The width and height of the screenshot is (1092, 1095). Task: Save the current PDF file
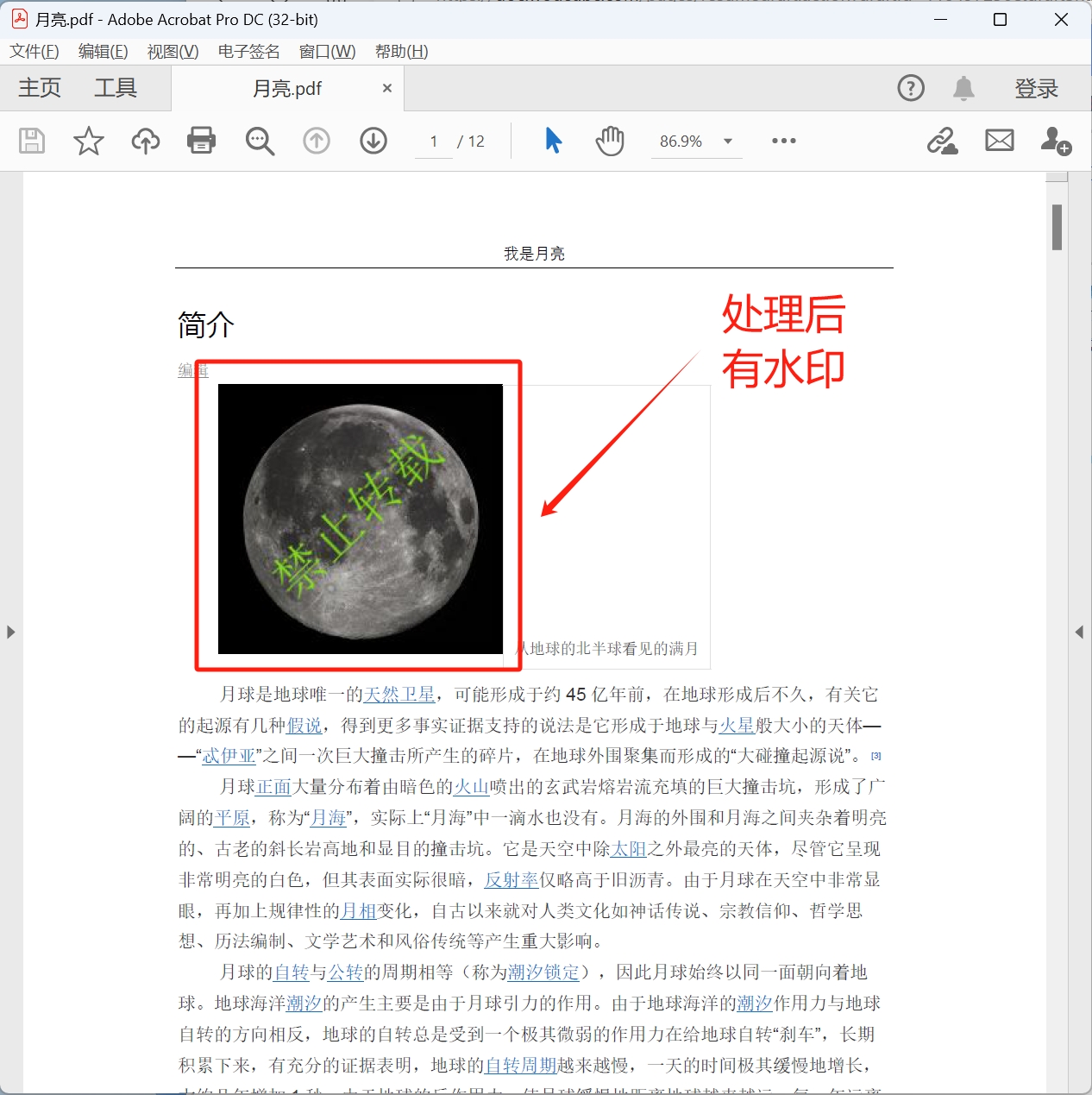(31, 141)
